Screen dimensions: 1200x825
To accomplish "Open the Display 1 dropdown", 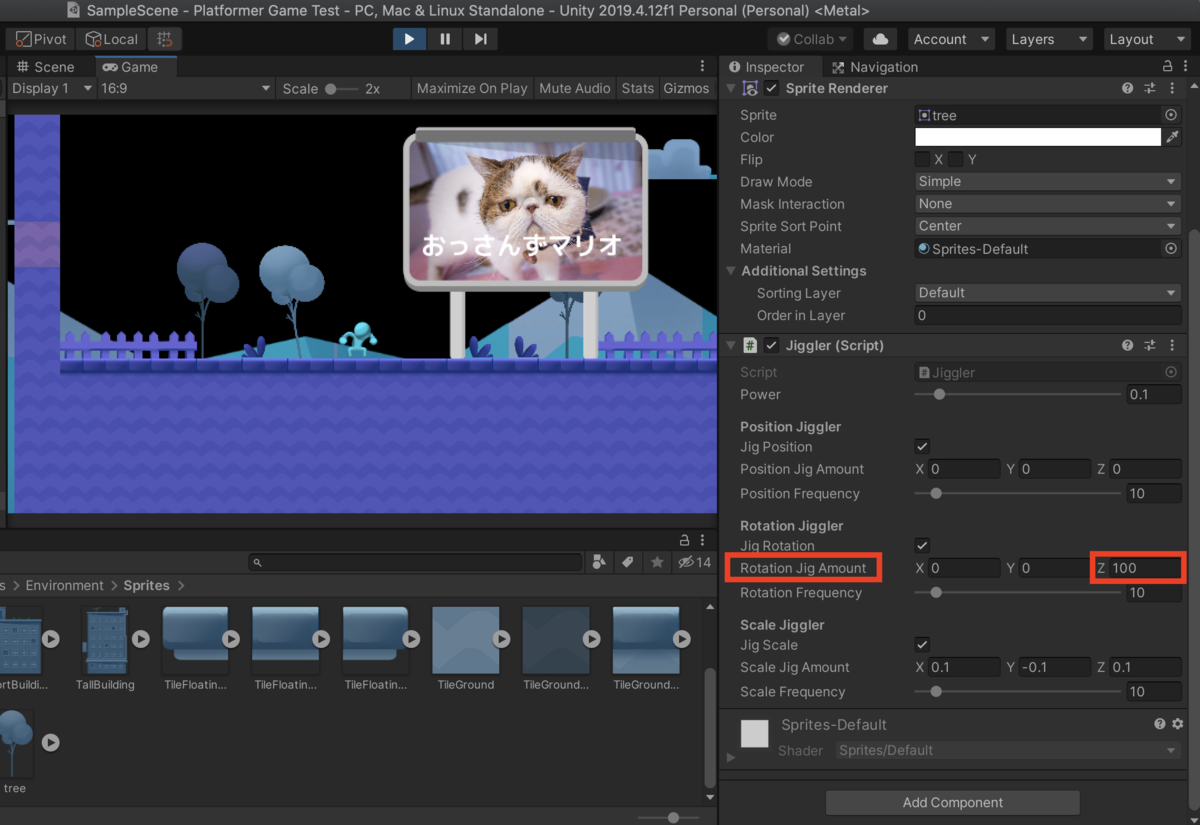I will (x=51, y=88).
